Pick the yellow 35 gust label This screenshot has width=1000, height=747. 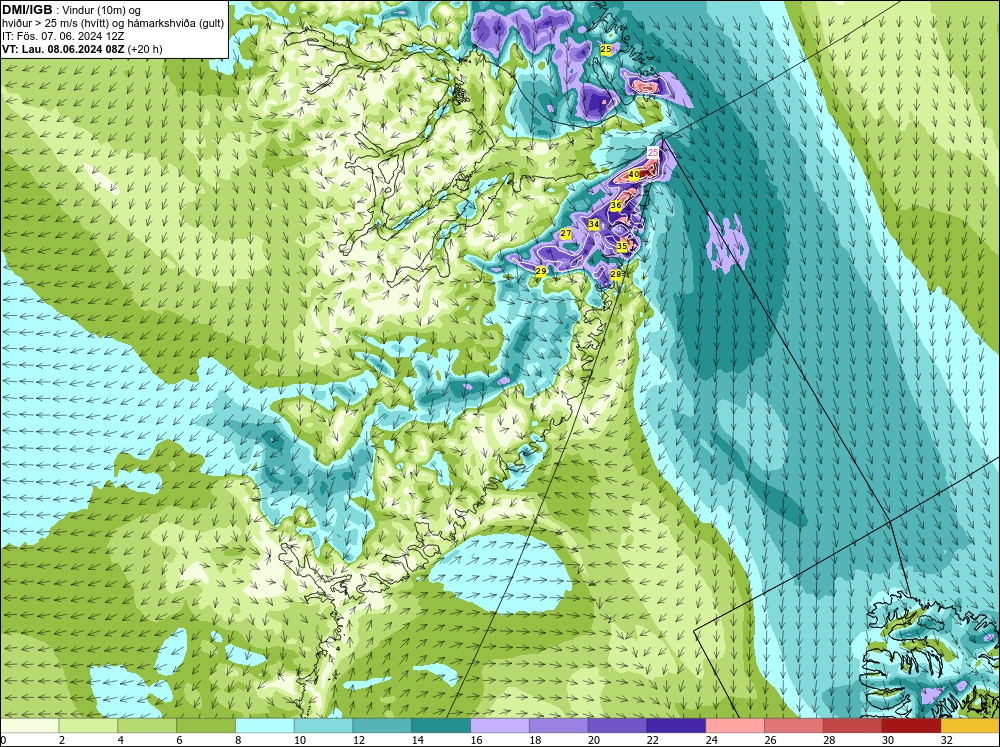tap(622, 246)
